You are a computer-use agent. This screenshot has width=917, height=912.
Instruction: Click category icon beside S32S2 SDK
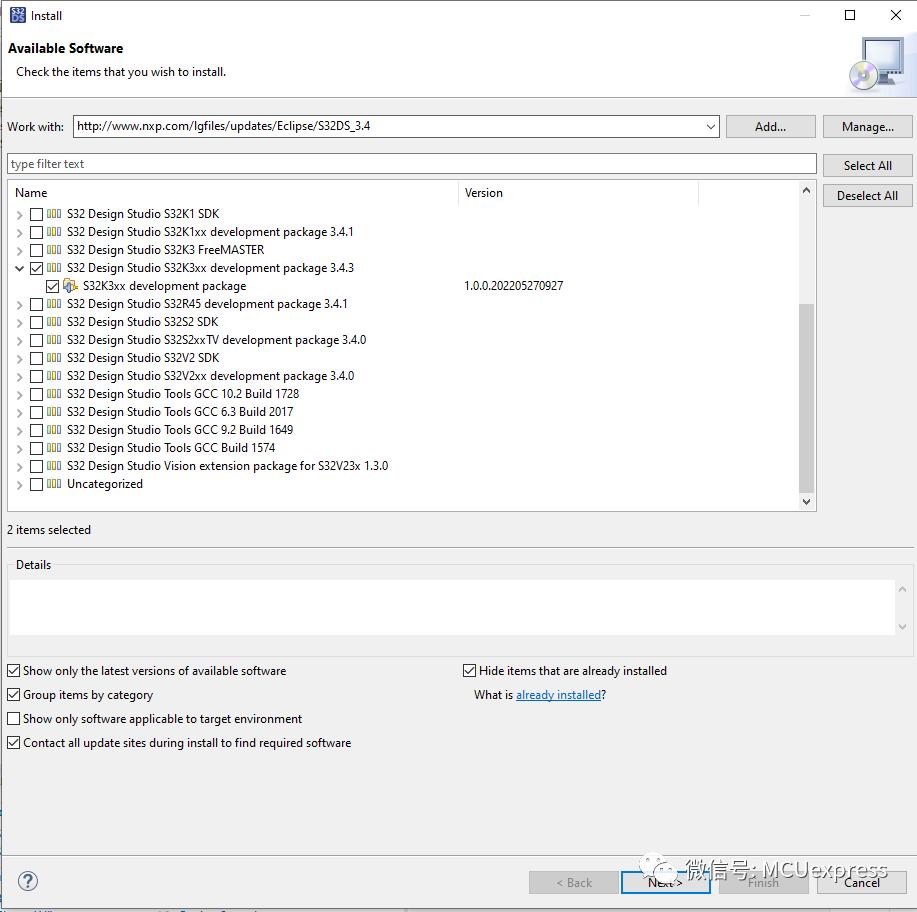54,322
